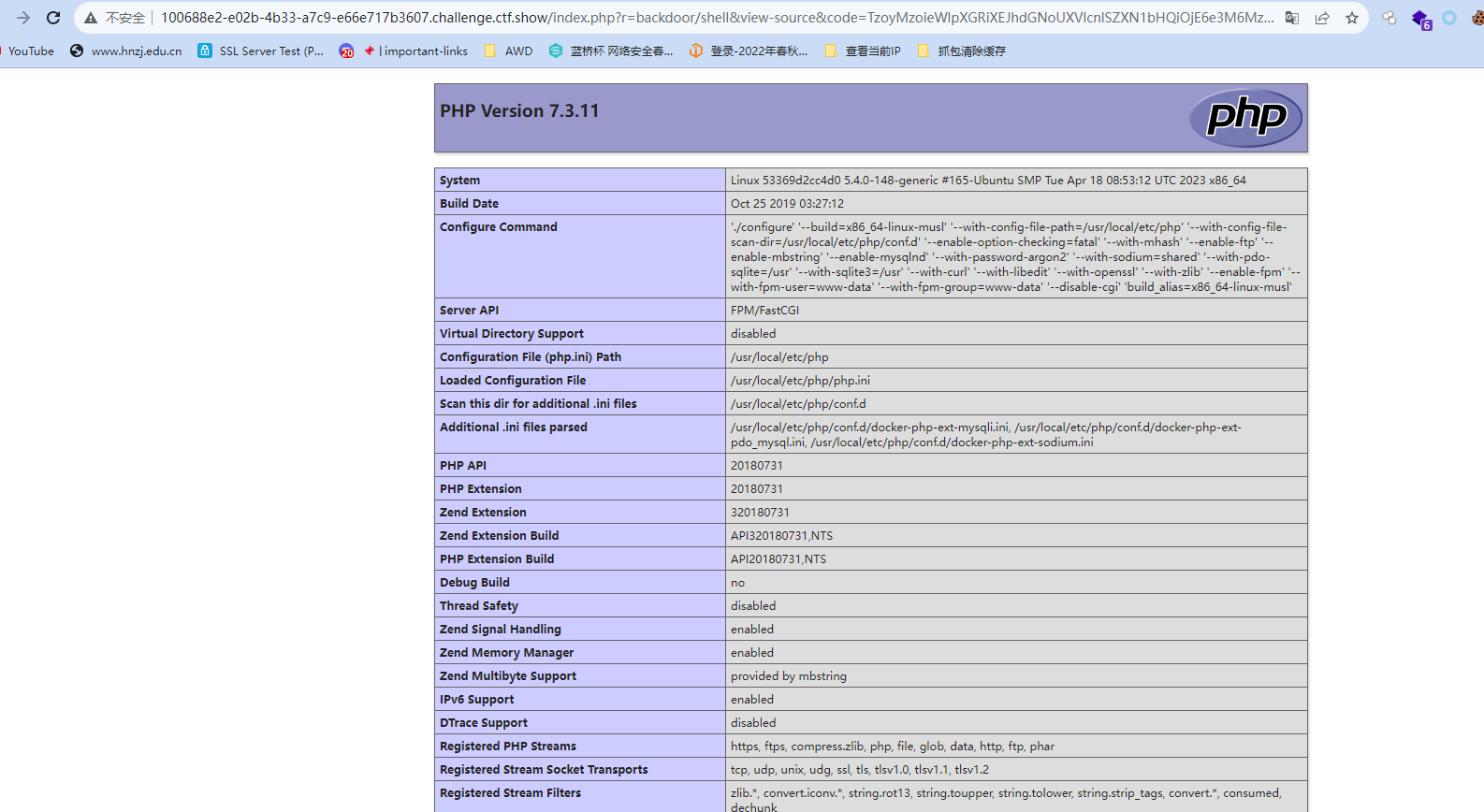The width and height of the screenshot is (1484, 812).
Task: Go forward to the next page
Action: point(23,18)
